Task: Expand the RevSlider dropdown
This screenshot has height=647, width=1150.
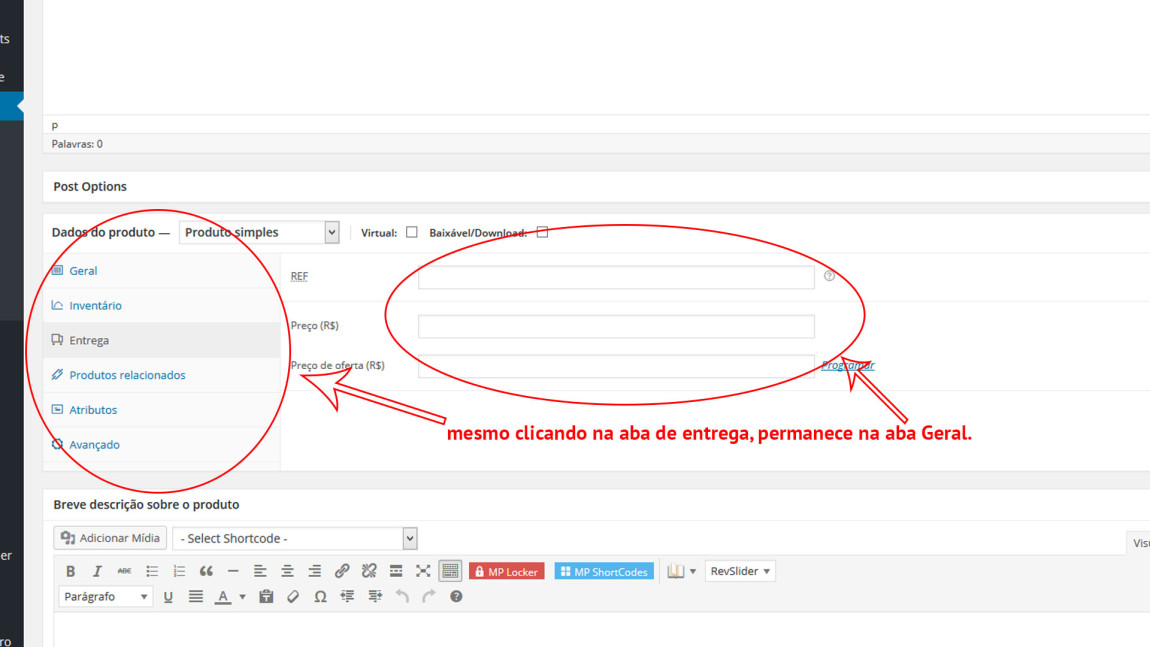Action: tap(740, 571)
